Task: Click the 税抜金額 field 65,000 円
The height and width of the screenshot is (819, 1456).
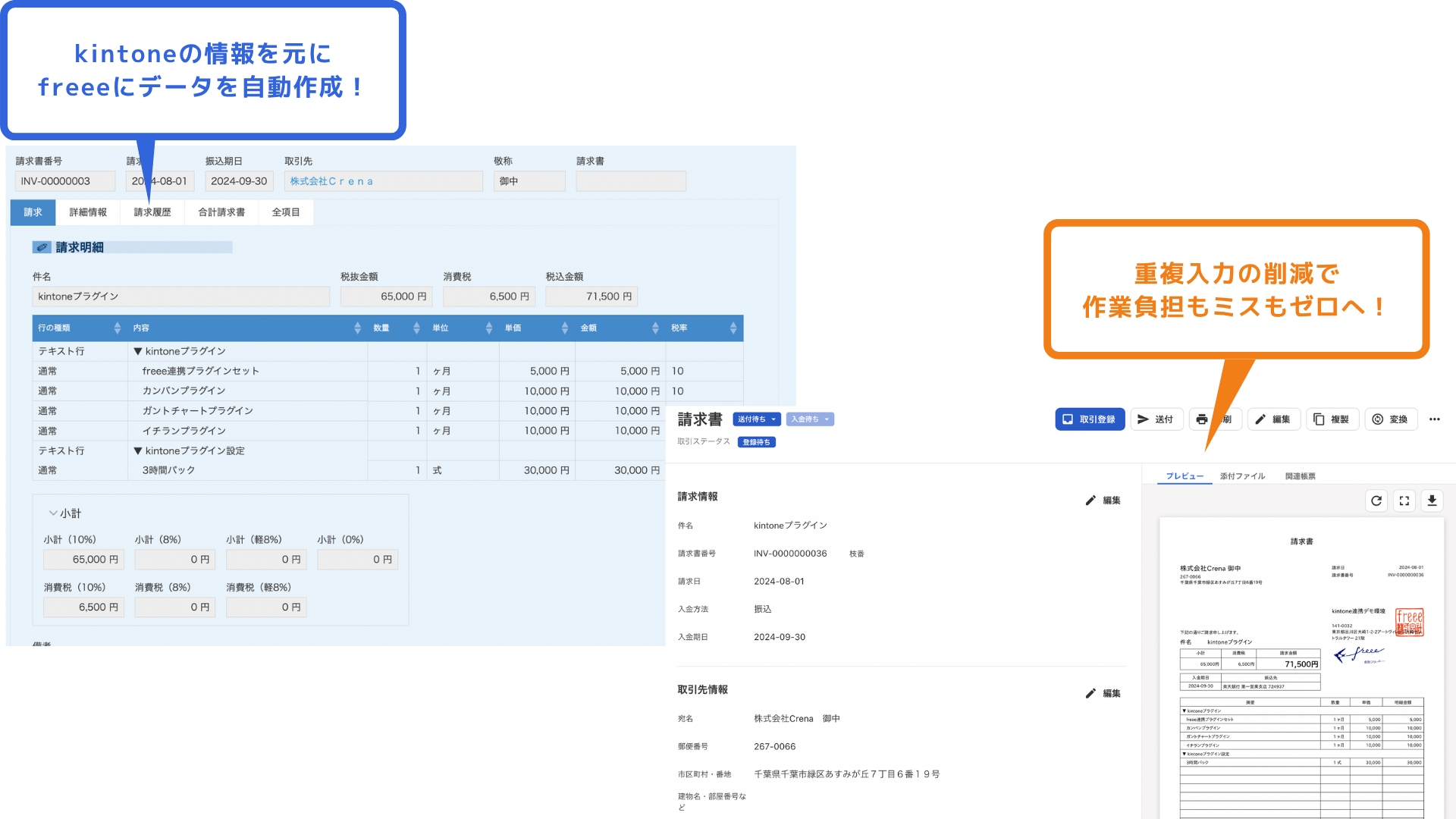Action: click(386, 297)
